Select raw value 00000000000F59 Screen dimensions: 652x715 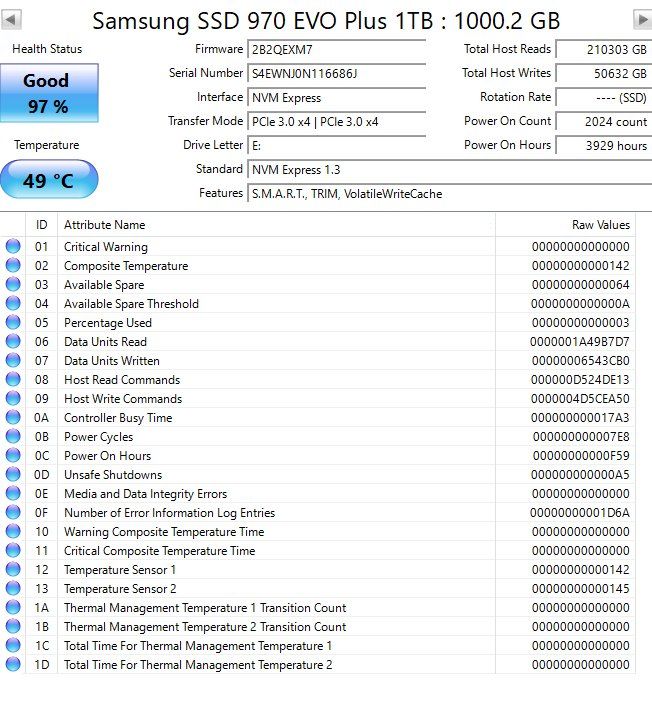click(581, 456)
